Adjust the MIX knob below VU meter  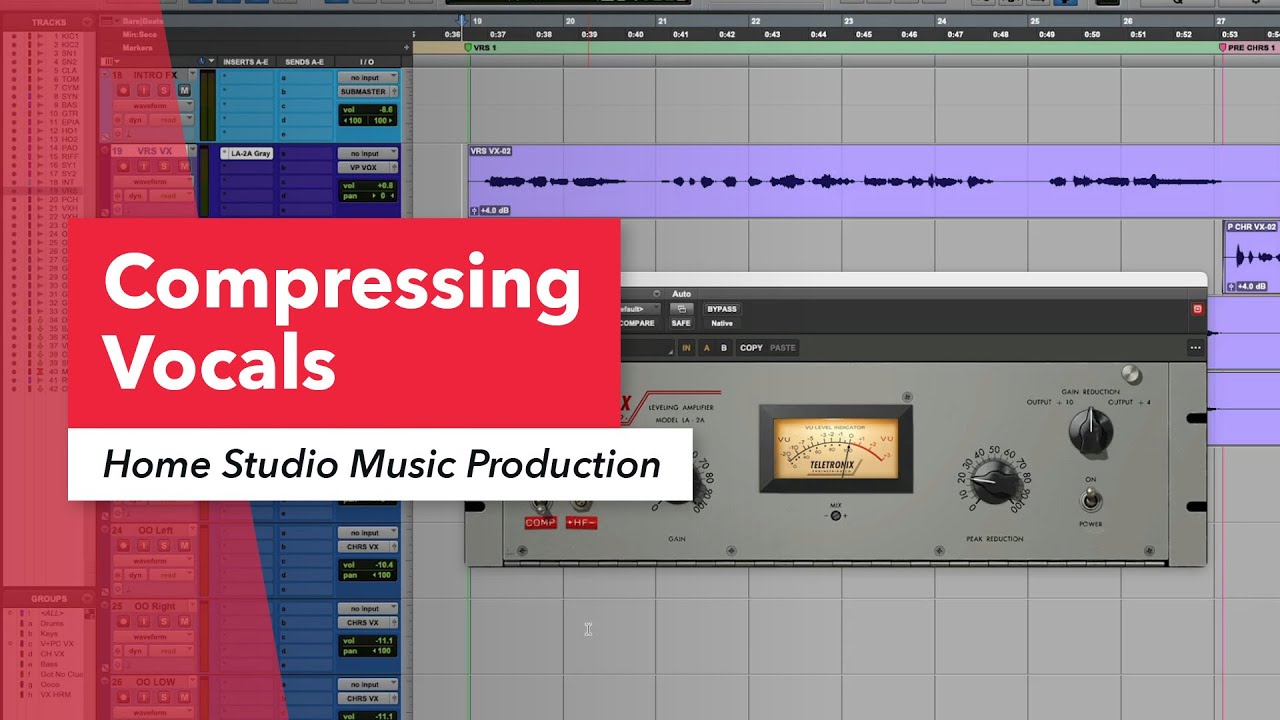(x=835, y=516)
